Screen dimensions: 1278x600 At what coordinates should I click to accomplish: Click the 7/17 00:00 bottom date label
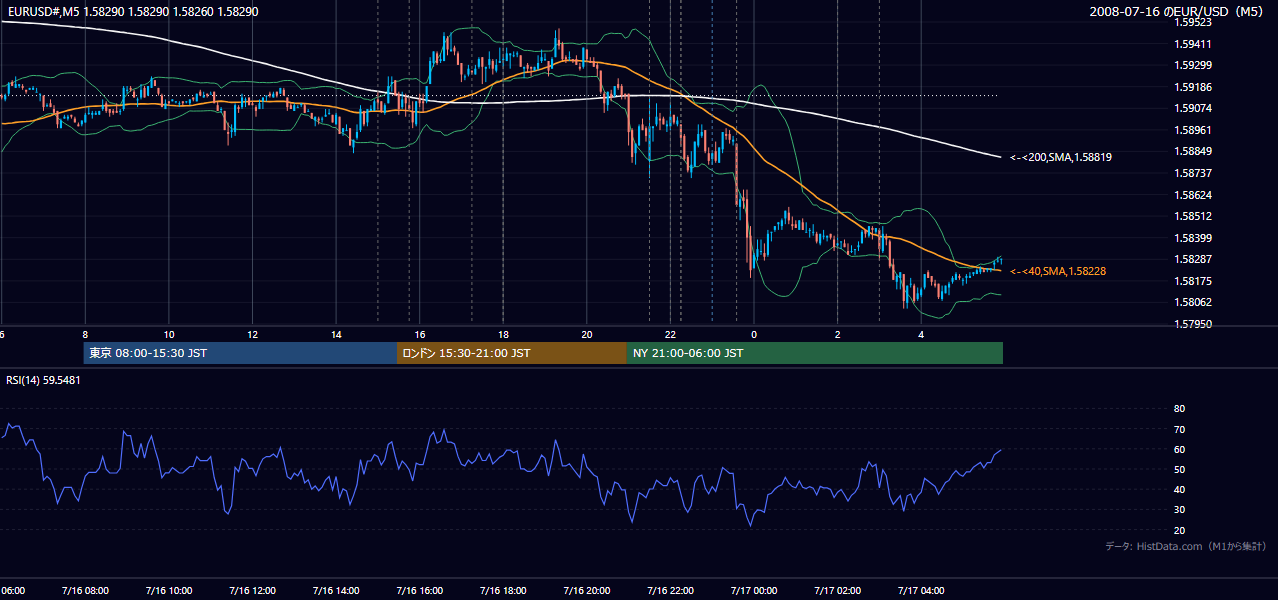[x=753, y=591]
